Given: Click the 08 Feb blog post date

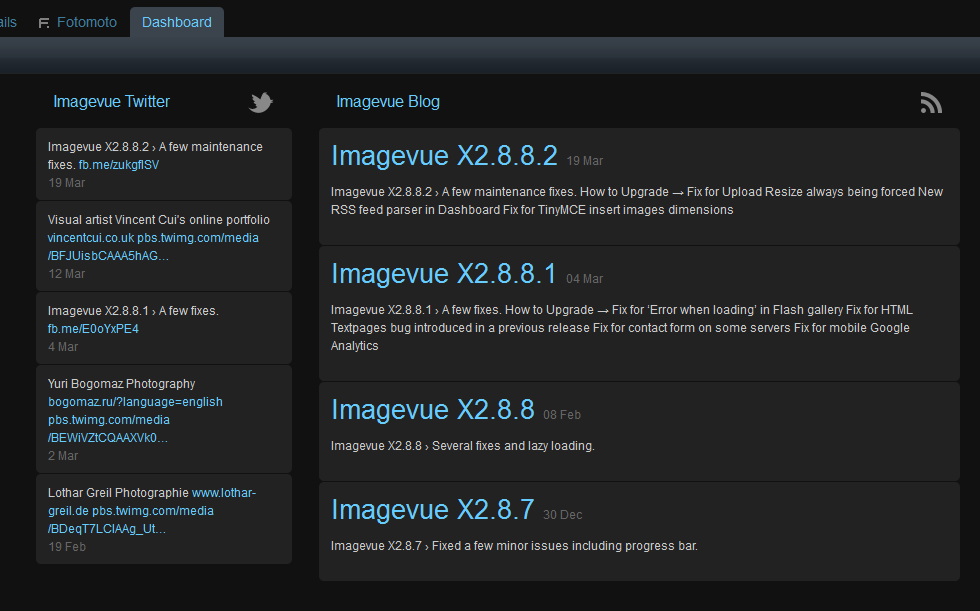Looking at the screenshot, I should pos(562,415).
